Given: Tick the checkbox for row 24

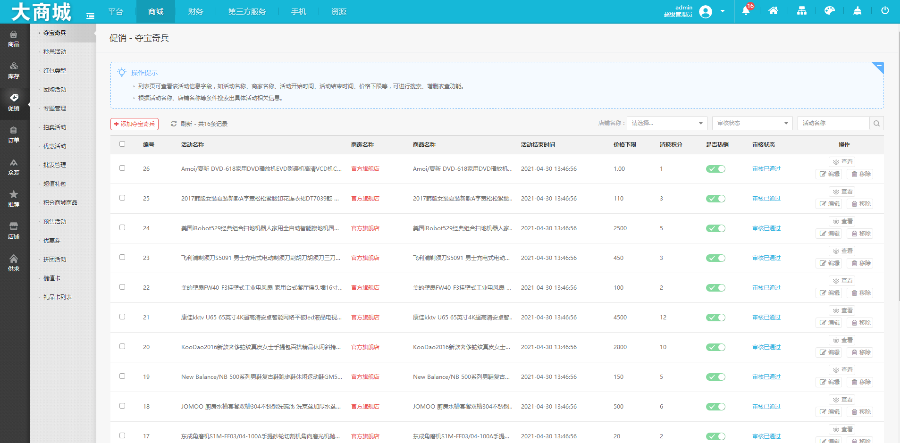Looking at the screenshot, I should coord(122,227).
